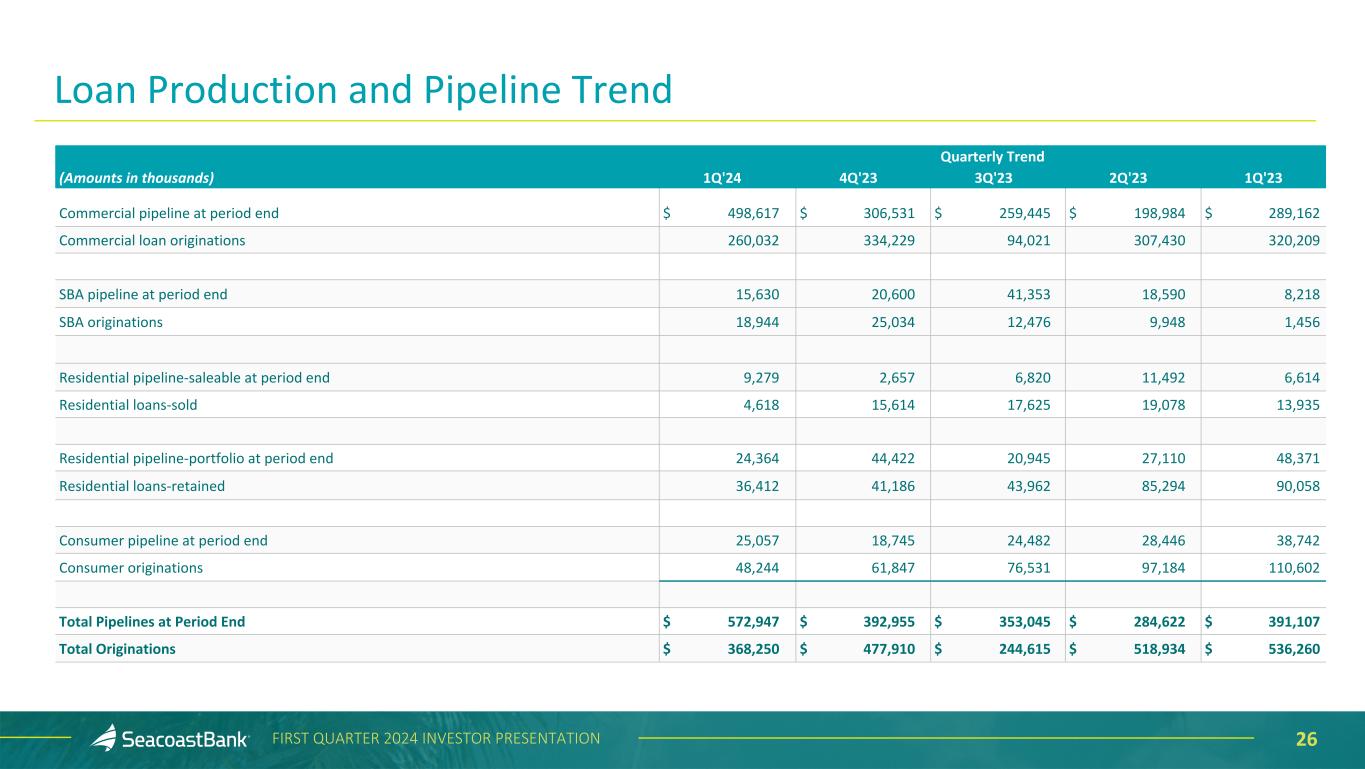This screenshot has height=769, width=1365.
Task: Click the First Quarter 2024 Investor Presentation footer text
Action: (x=436, y=739)
